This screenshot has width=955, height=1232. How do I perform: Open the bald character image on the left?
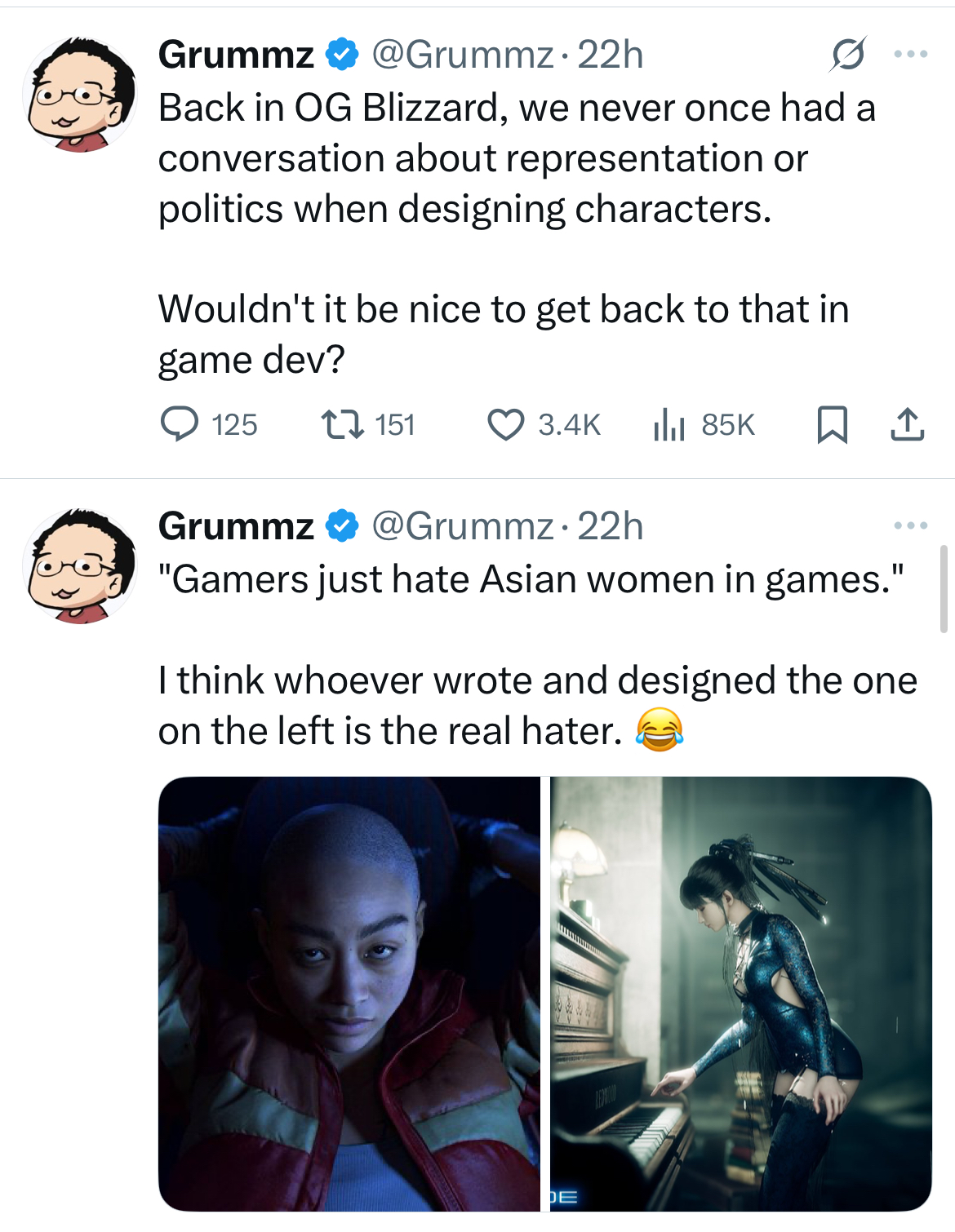[349, 994]
